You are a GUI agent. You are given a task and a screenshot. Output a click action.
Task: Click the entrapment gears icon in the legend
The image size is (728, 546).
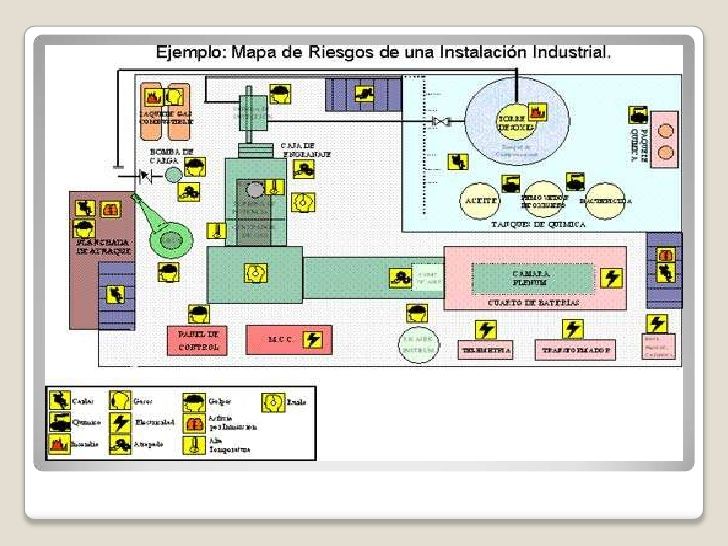(120, 444)
